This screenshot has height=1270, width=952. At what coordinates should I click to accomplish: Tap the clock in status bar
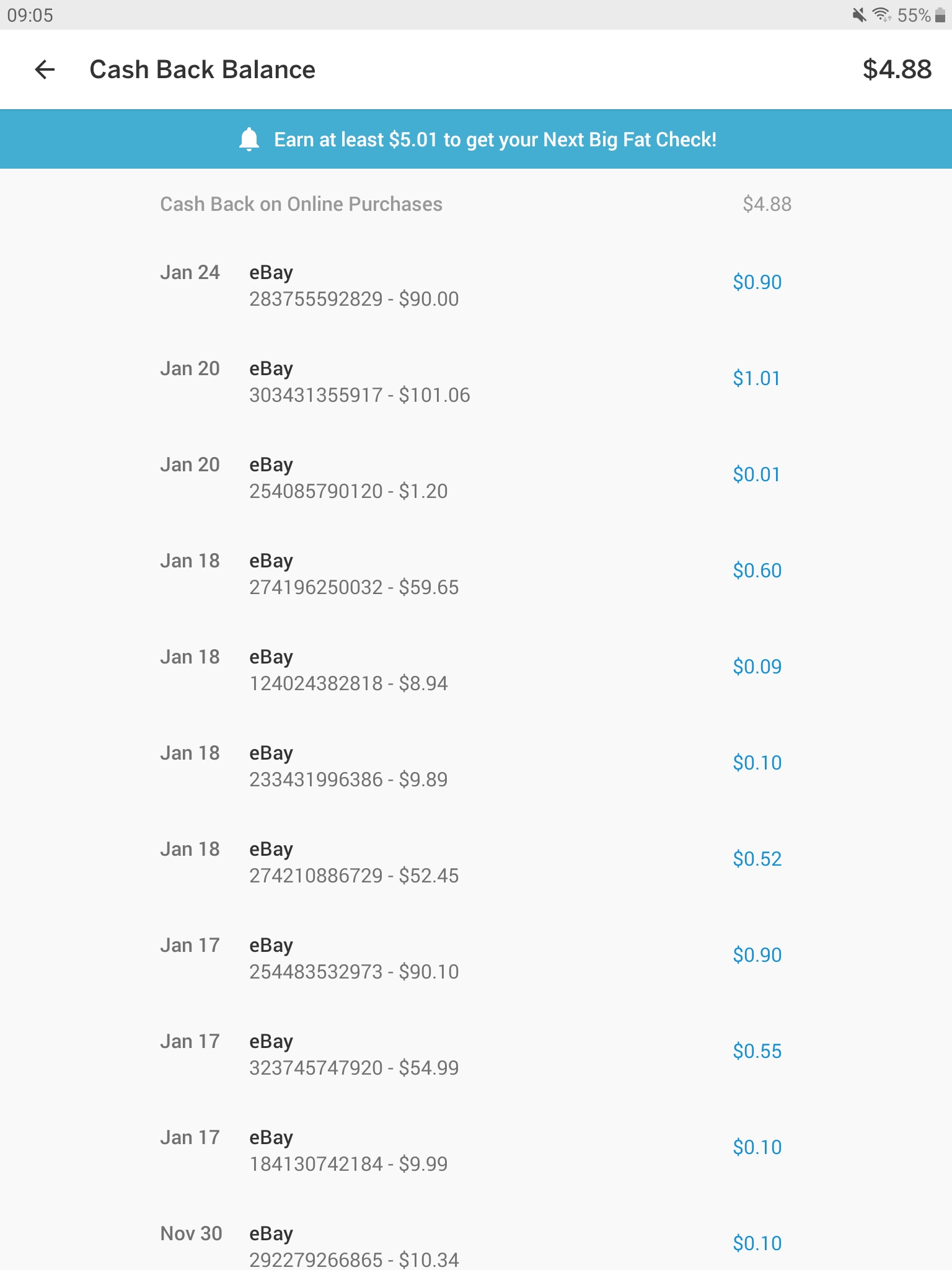tap(30, 15)
